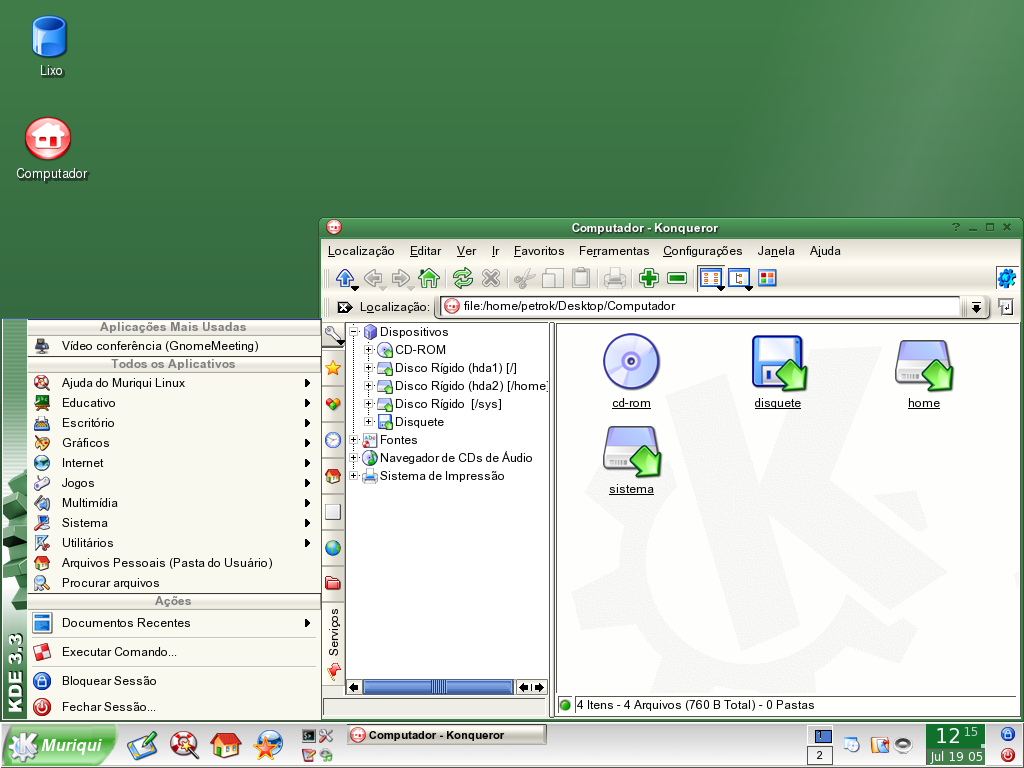Open the history clock sidebar tab
The image size is (1024, 768).
(x=333, y=440)
